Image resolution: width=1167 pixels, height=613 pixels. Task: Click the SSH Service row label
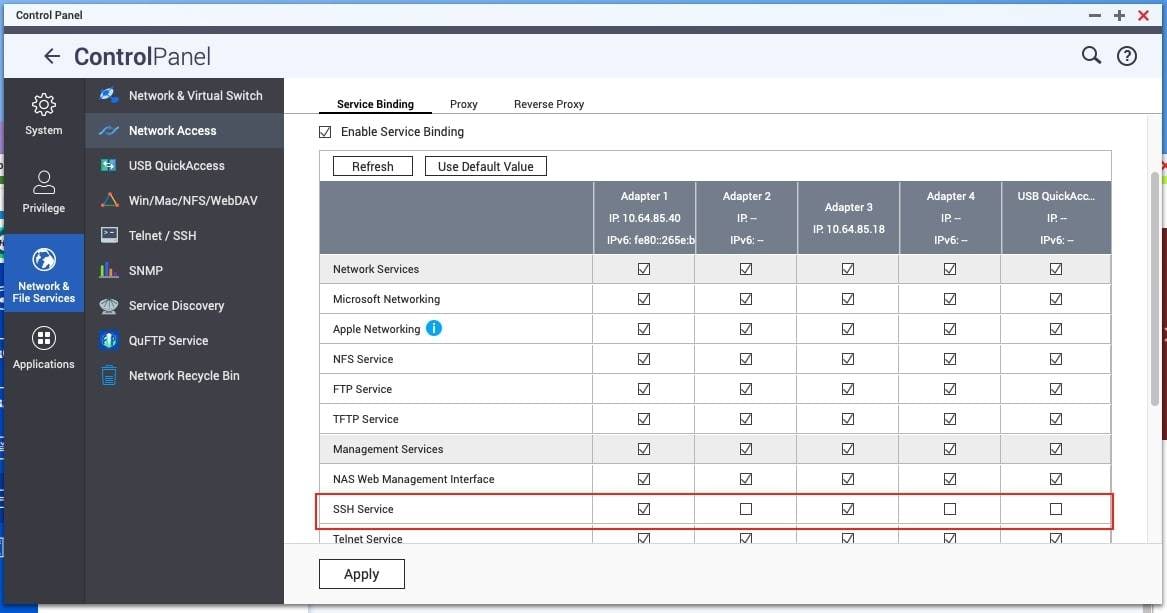[363, 509]
